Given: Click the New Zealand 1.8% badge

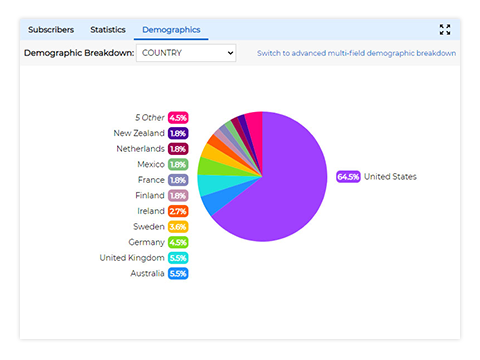Looking at the screenshot, I should (178, 133).
